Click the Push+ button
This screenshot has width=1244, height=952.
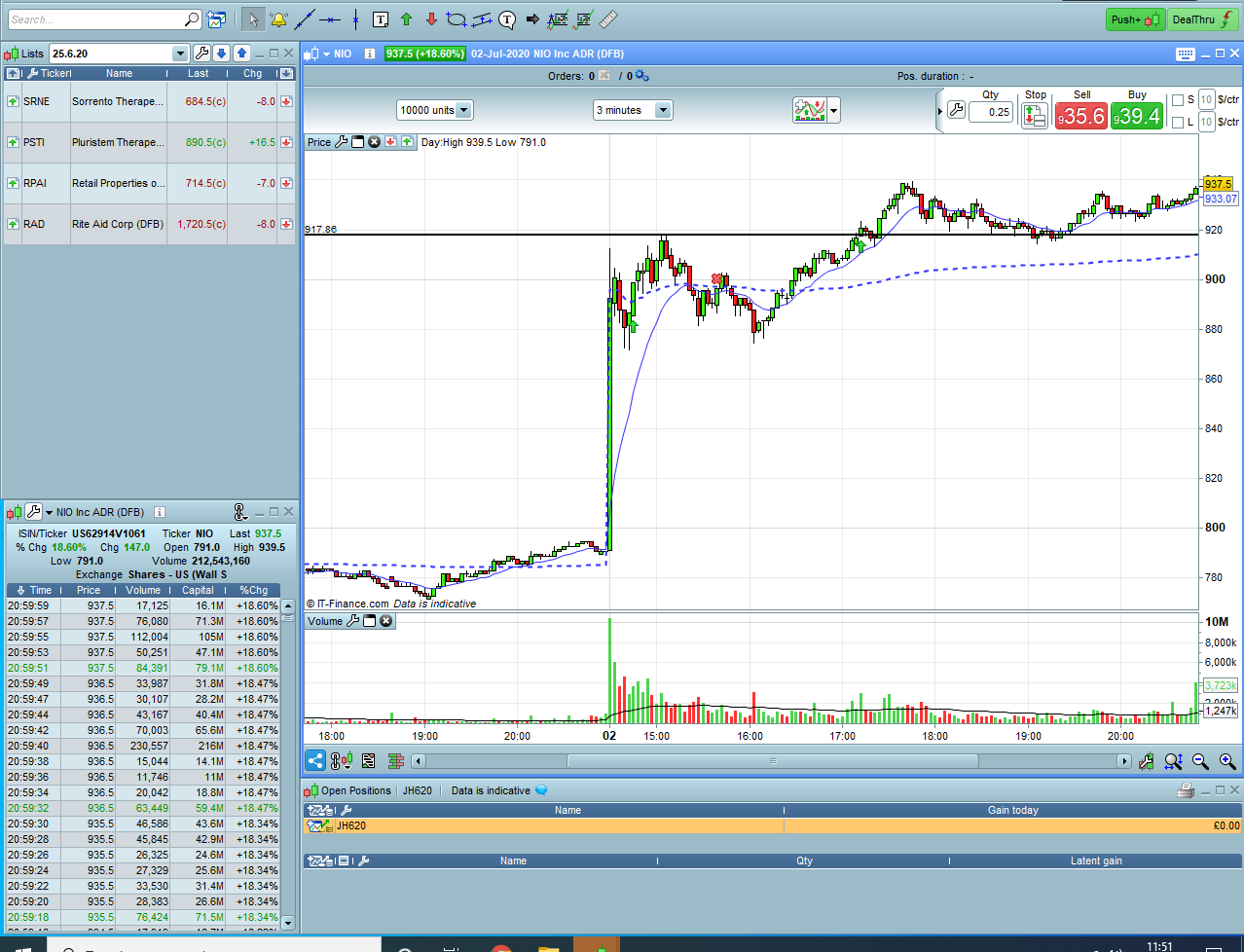pyautogui.click(x=1136, y=19)
